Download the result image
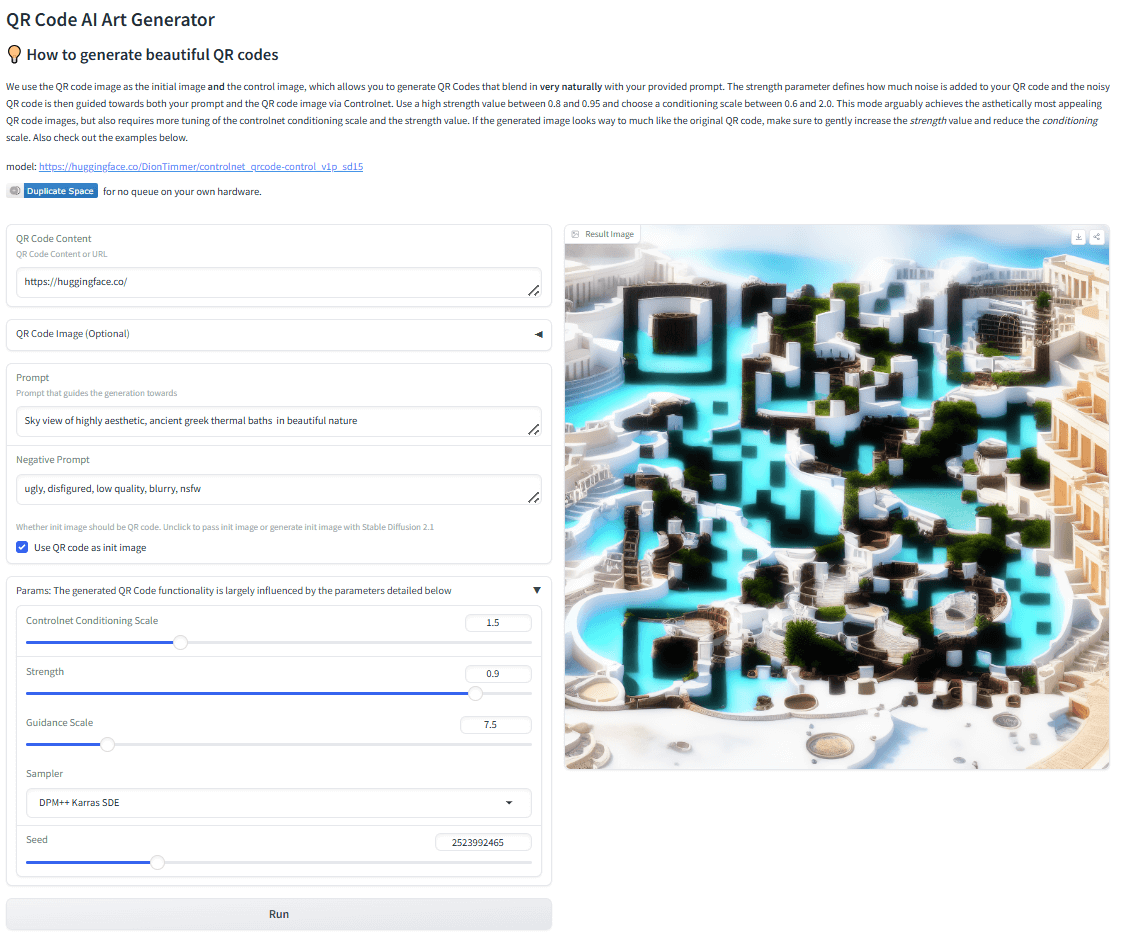Viewport: 1137px width, 939px height. point(1078,237)
